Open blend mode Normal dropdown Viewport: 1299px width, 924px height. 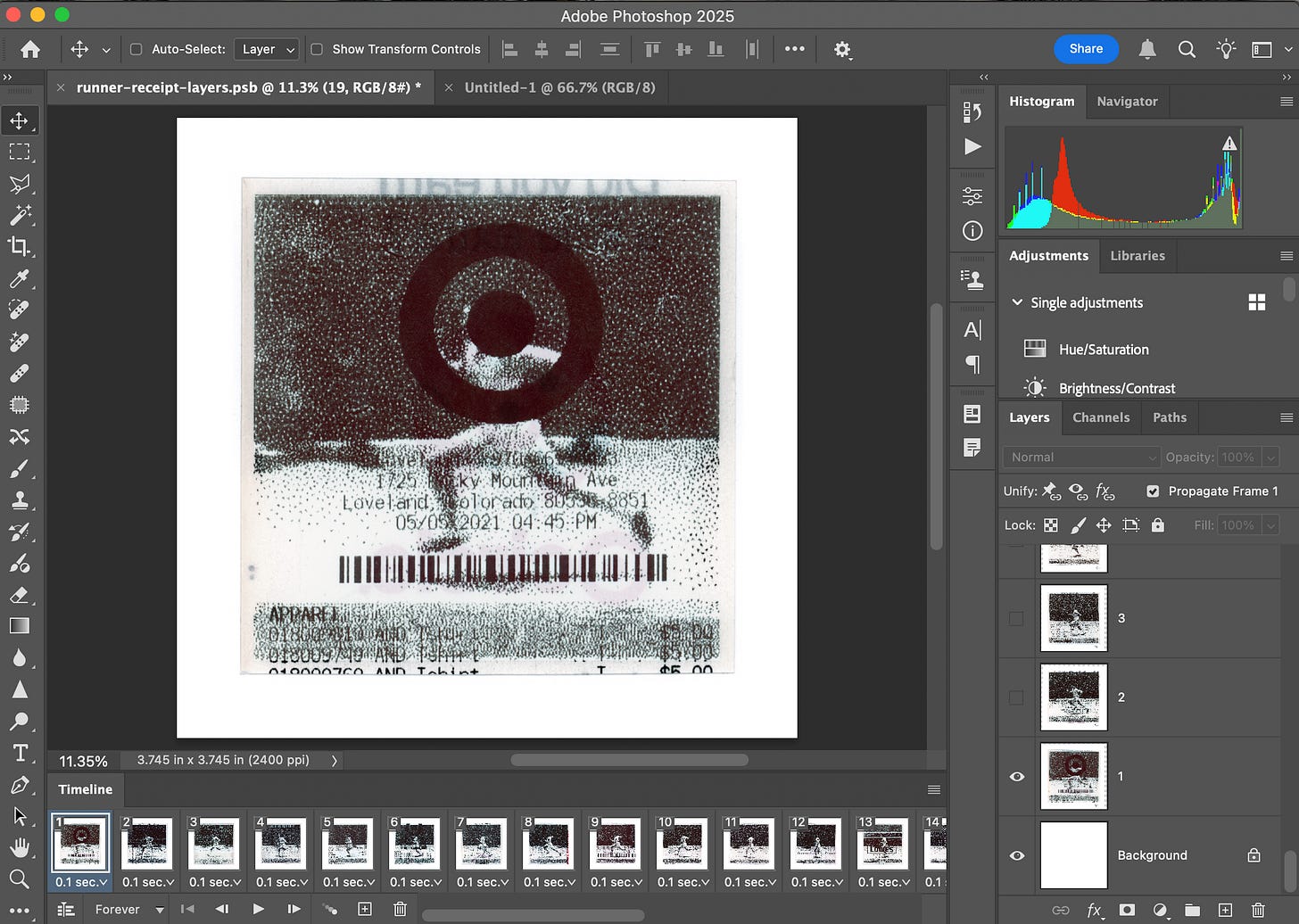pos(1081,457)
